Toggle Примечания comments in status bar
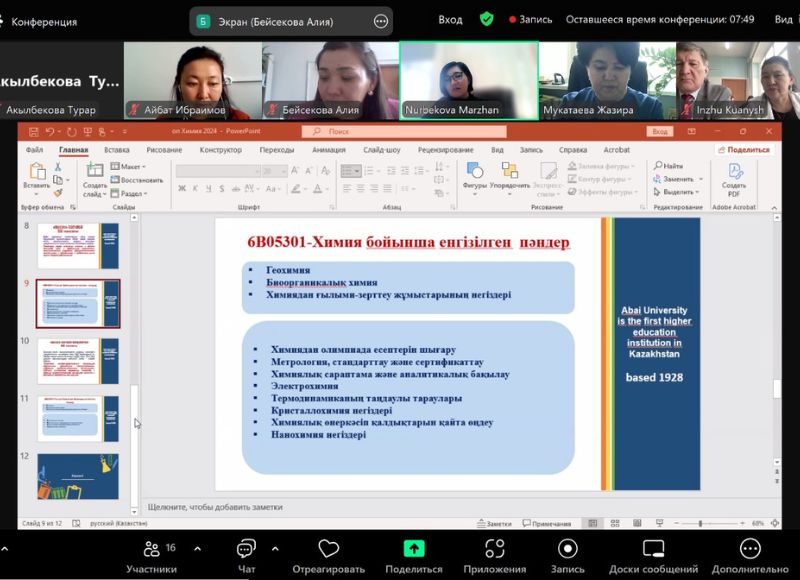Viewport: 800px width, 580px height. click(548, 524)
